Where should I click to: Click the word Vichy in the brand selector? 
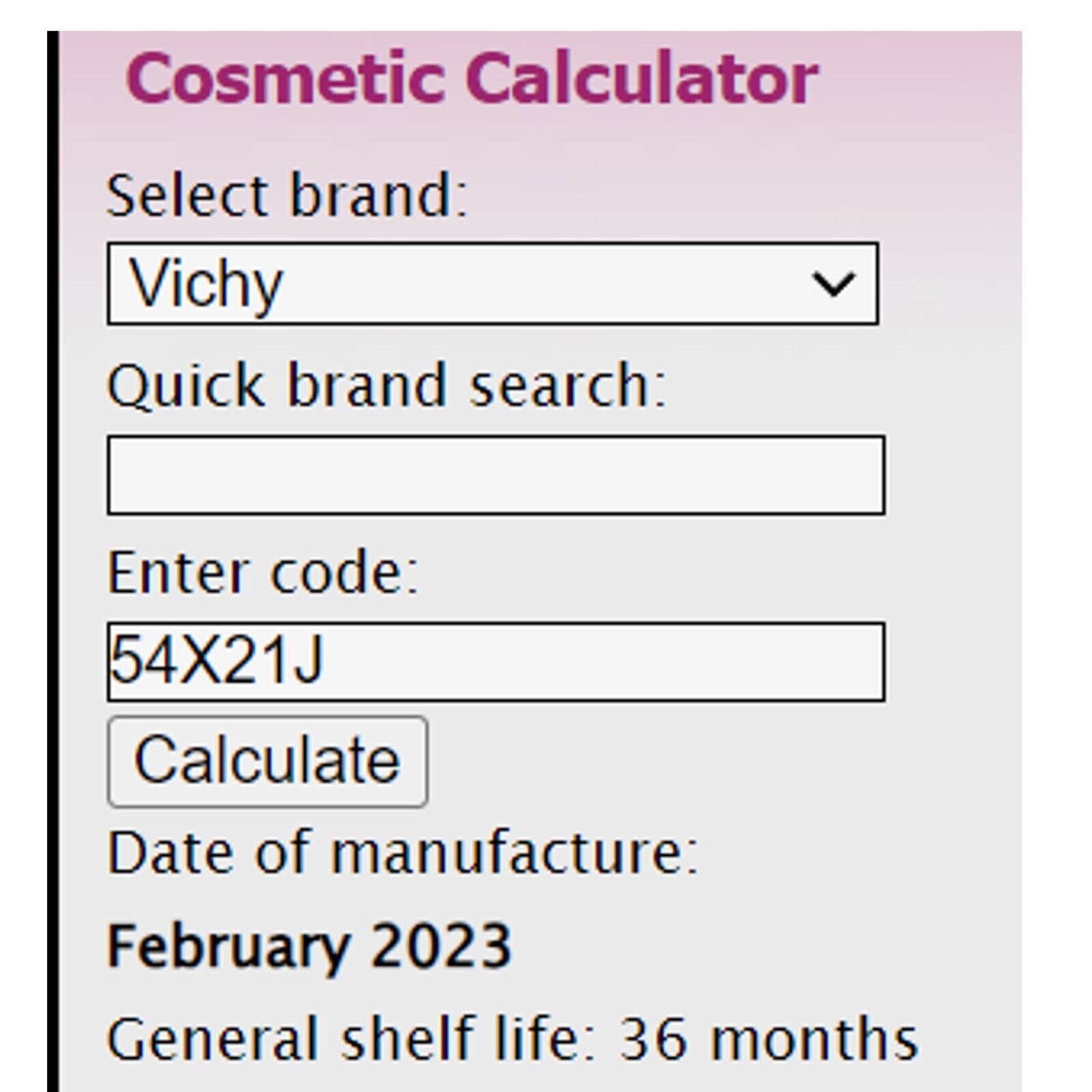pos(205,285)
